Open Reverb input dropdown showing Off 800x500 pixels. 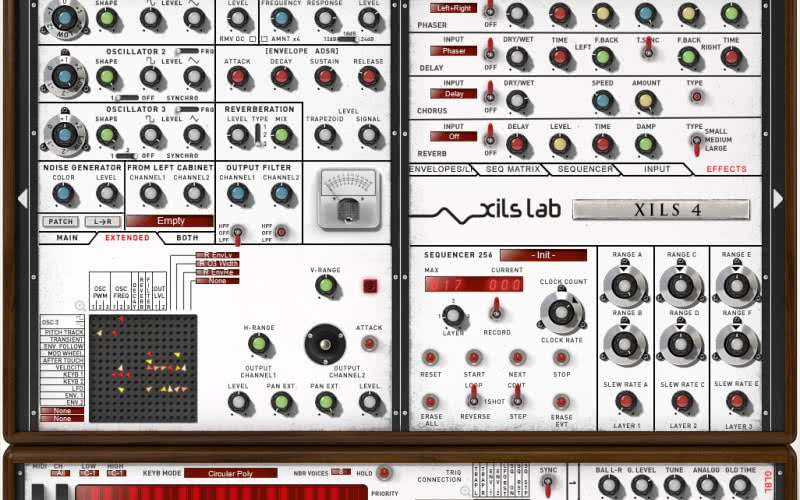454,137
